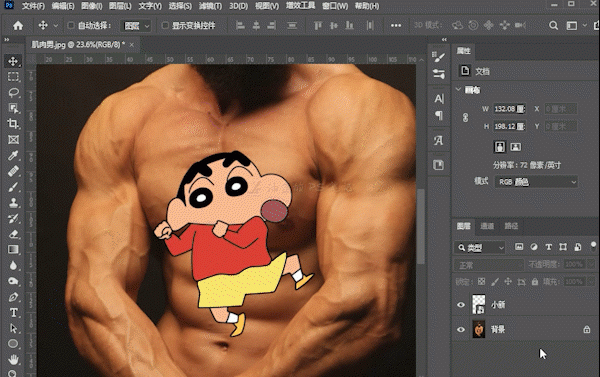Select the Move tool in the toolbox
This screenshot has height=377, width=600.
click(13, 61)
